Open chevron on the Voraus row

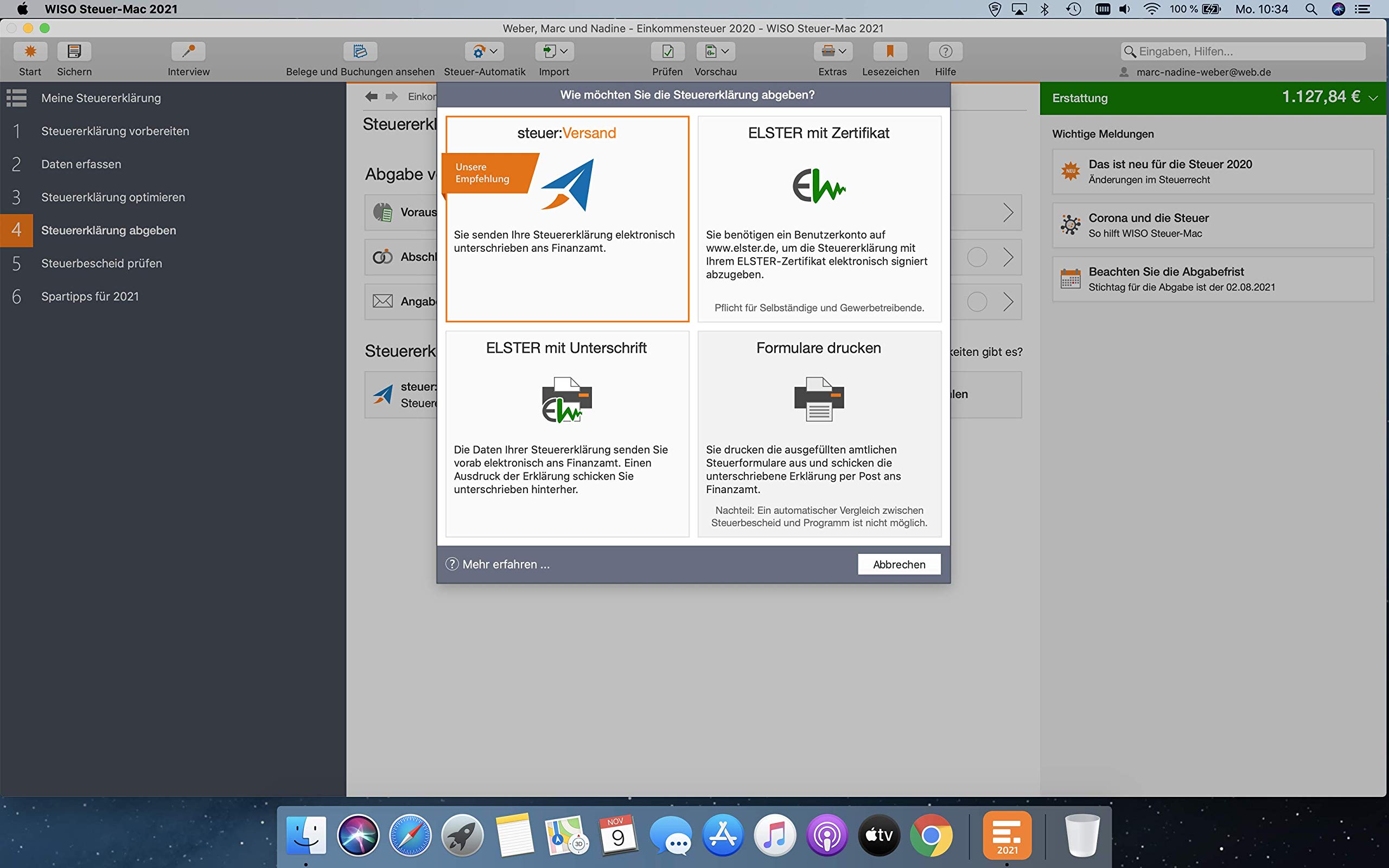point(1008,213)
